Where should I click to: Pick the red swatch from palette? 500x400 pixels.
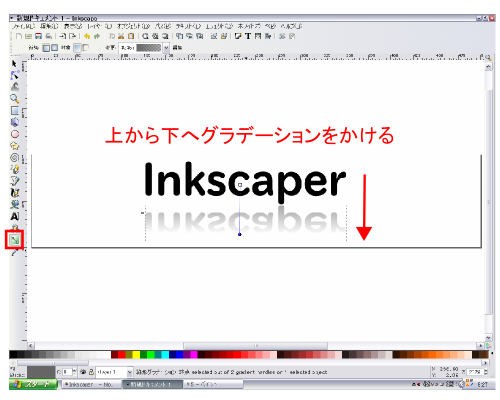coord(122,354)
